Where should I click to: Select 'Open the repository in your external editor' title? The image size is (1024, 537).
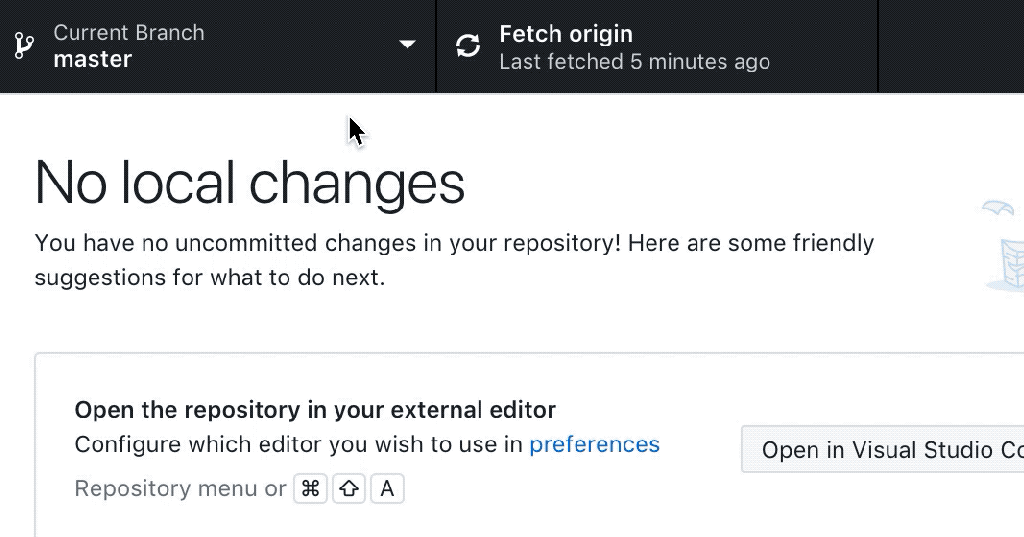click(315, 410)
